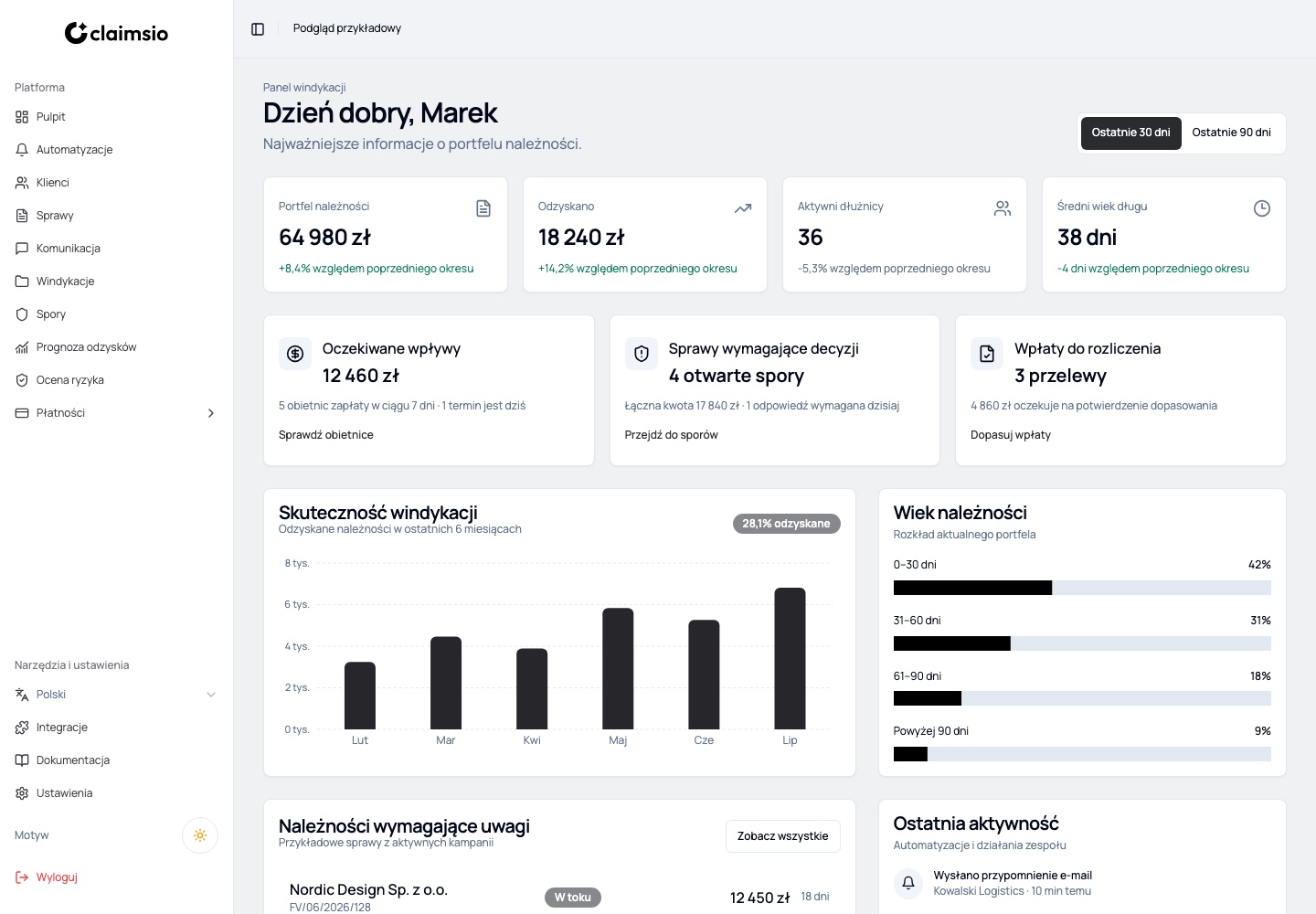Open Przejdź do sporów link
The height and width of the screenshot is (914, 1316).
[x=672, y=435]
